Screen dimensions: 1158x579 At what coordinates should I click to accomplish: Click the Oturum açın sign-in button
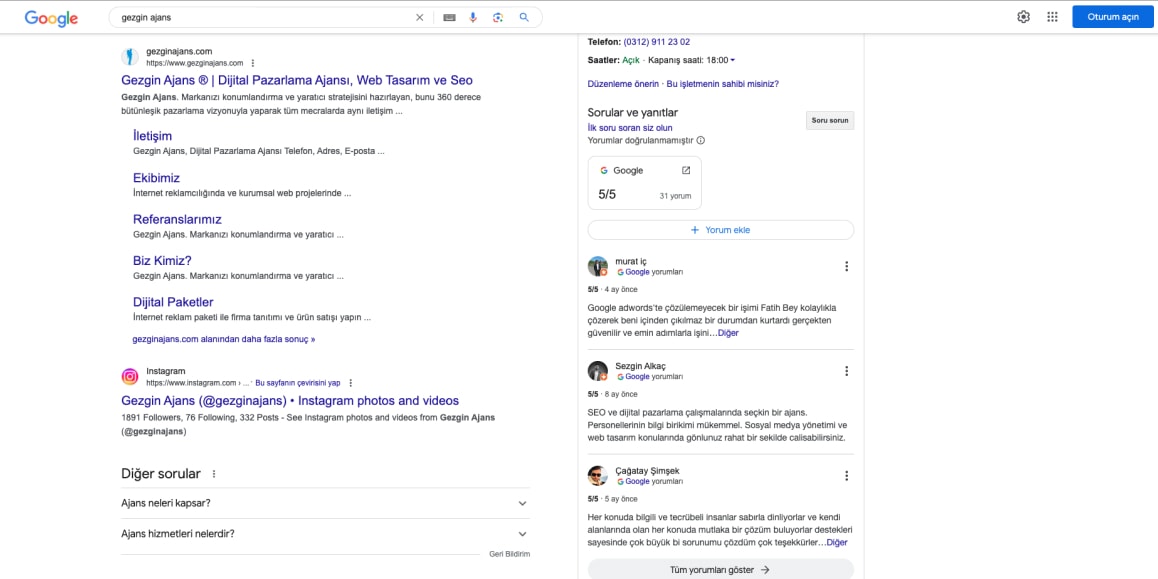(1113, 17)
